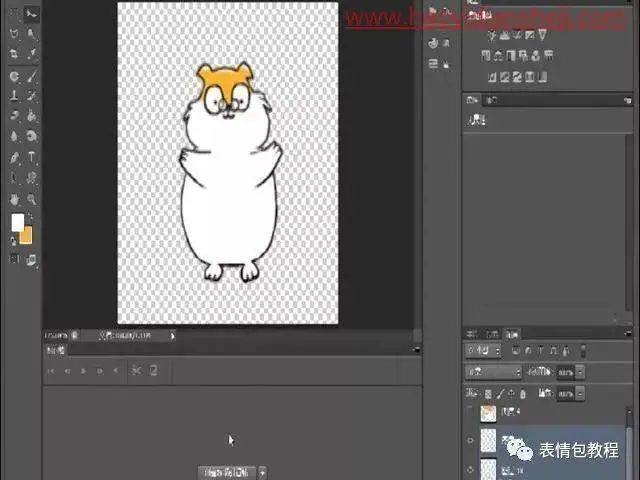Open dropdown arrow beside create animation button
This screenshot has height=480, width=640.
(262, 473)
